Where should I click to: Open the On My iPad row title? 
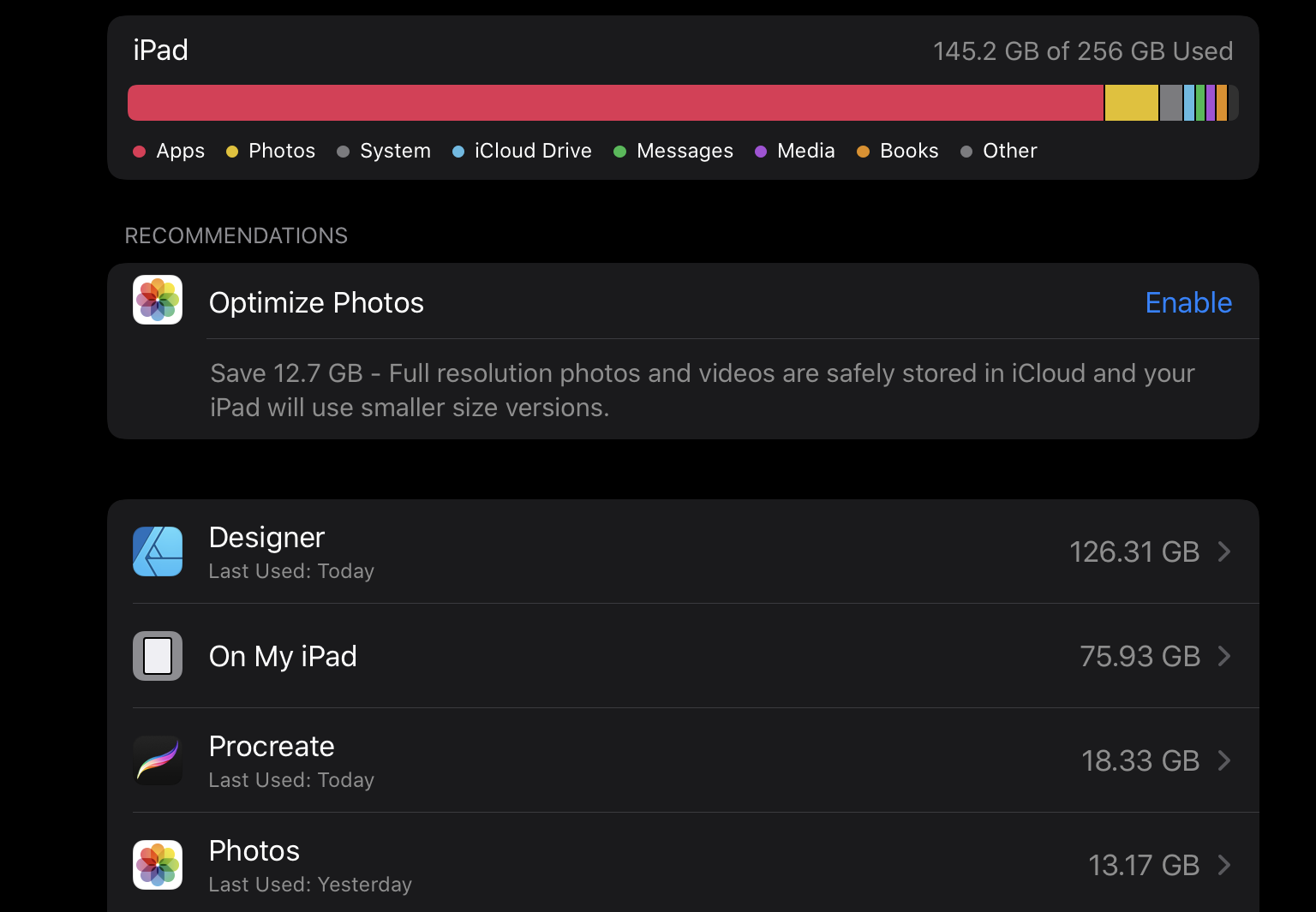[283, 657]
